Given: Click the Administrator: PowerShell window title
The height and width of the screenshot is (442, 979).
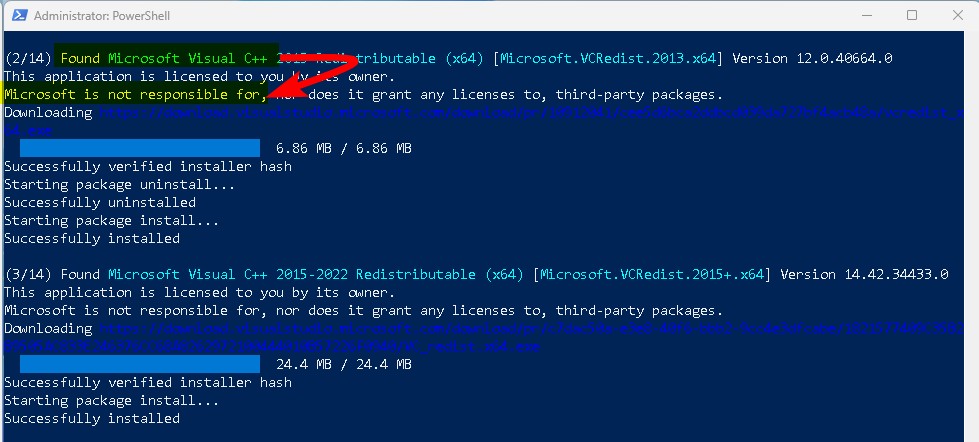Looking at the screenshot, I should click(102, 16).
